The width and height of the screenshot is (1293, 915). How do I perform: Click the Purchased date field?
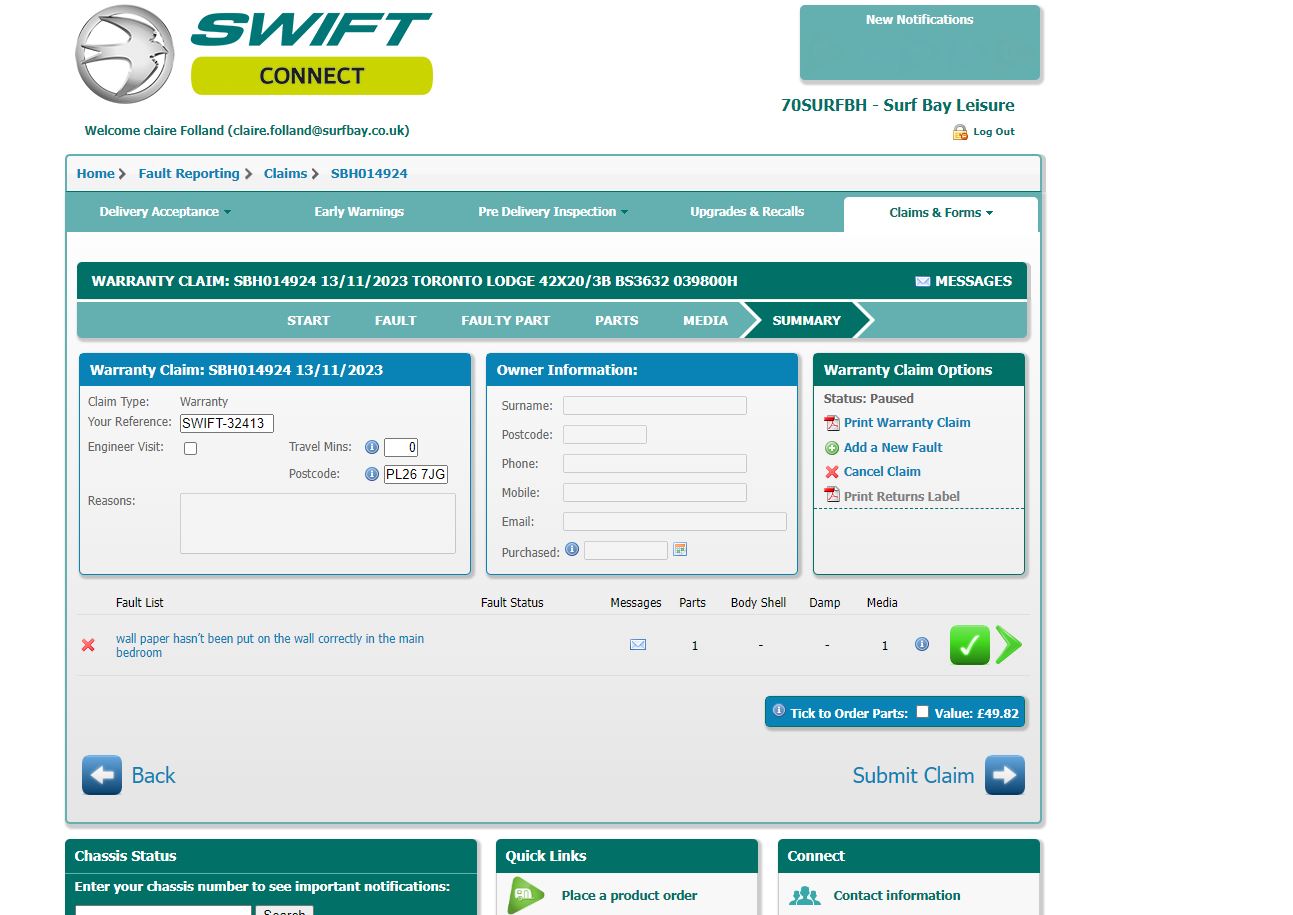(626, 550)
